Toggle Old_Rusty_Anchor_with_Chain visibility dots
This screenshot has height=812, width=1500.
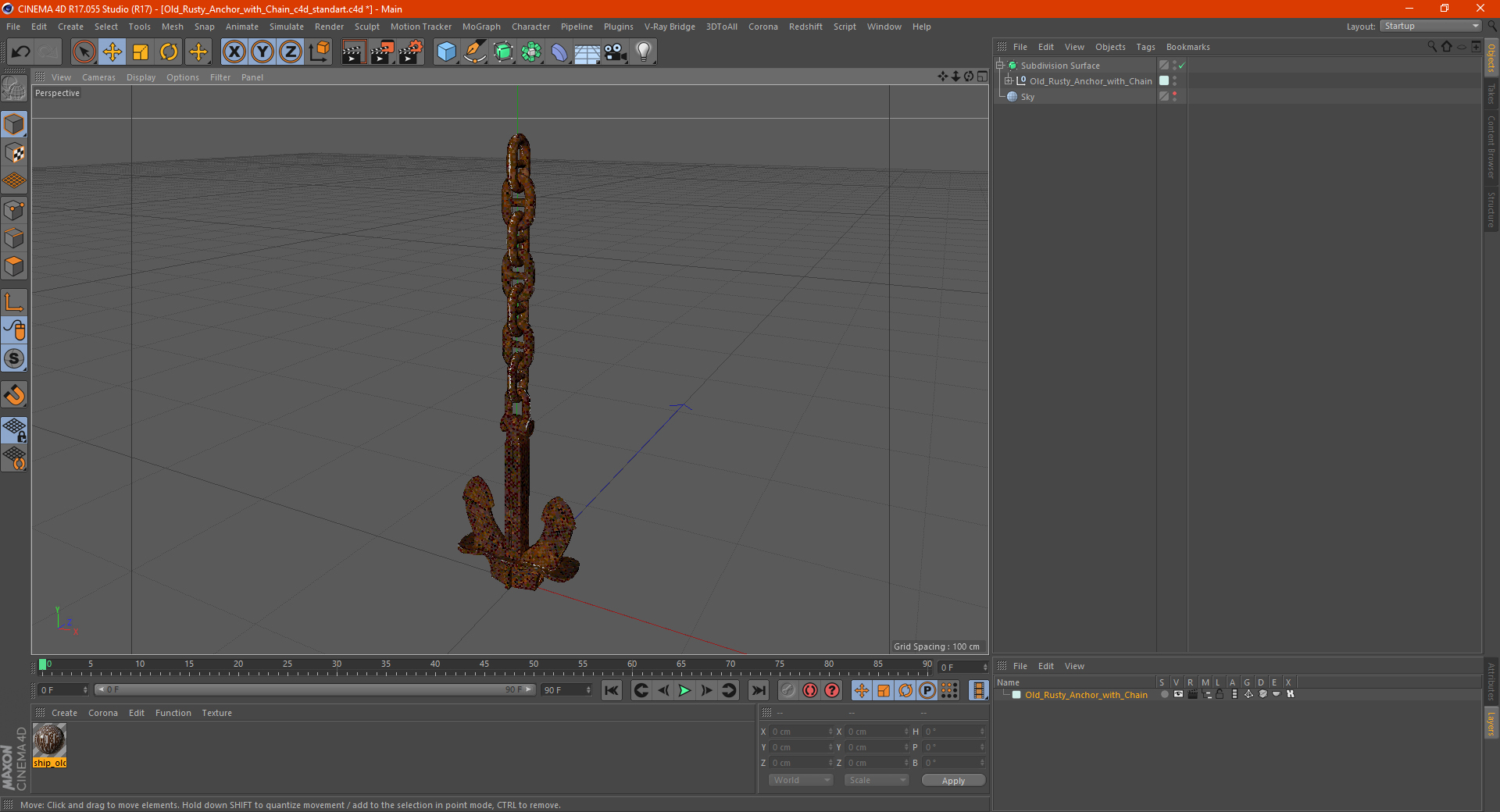[x=1174, y=80]
